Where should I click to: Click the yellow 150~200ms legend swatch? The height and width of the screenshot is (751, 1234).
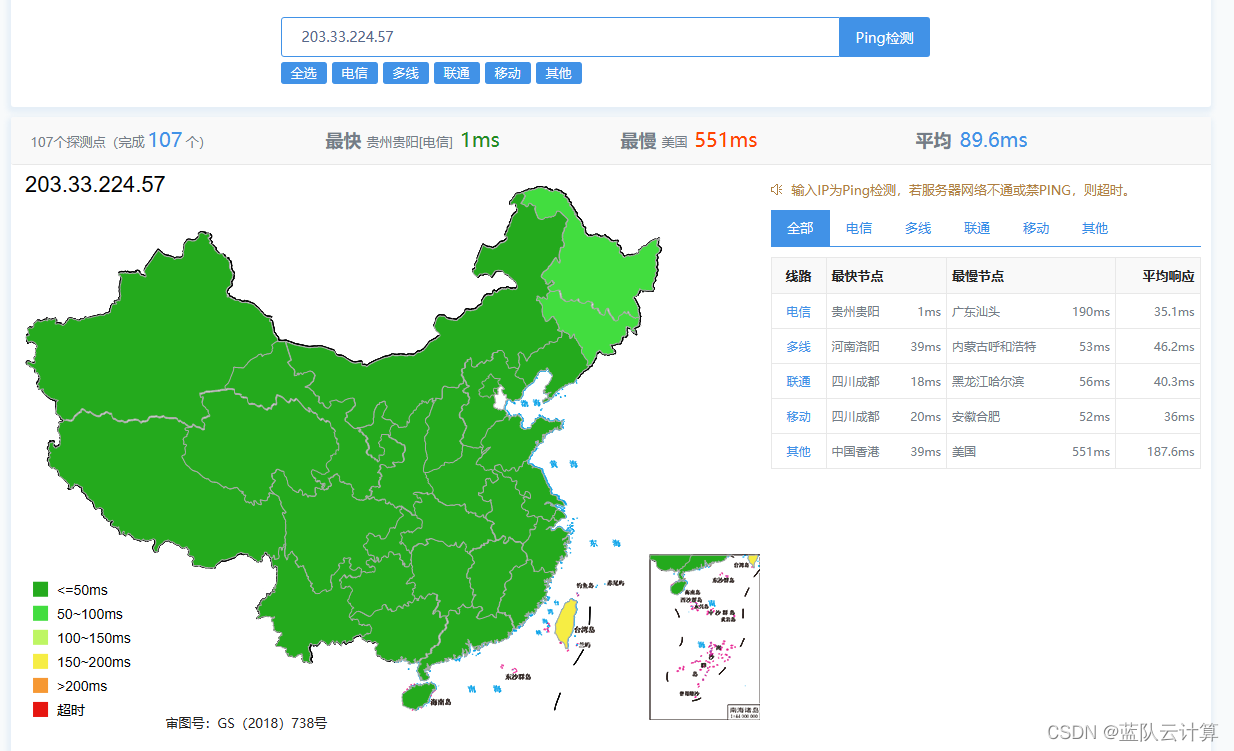(42, 662)
